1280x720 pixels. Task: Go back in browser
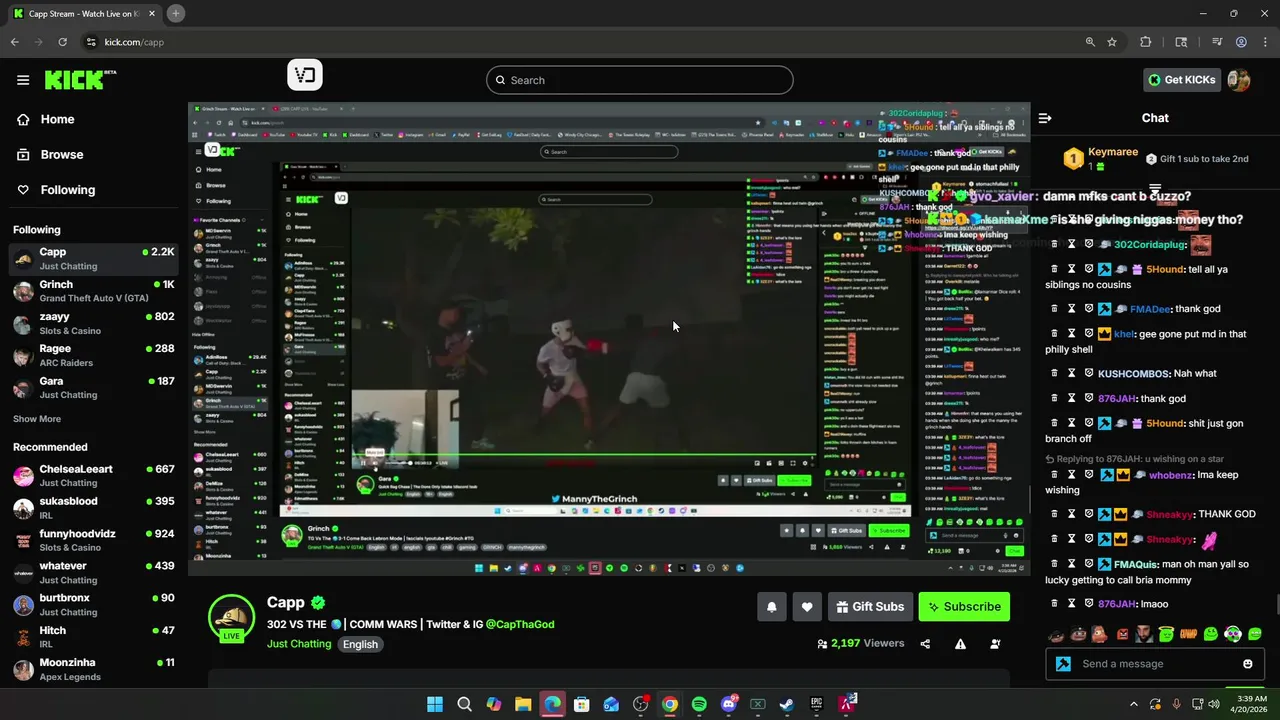14,42
